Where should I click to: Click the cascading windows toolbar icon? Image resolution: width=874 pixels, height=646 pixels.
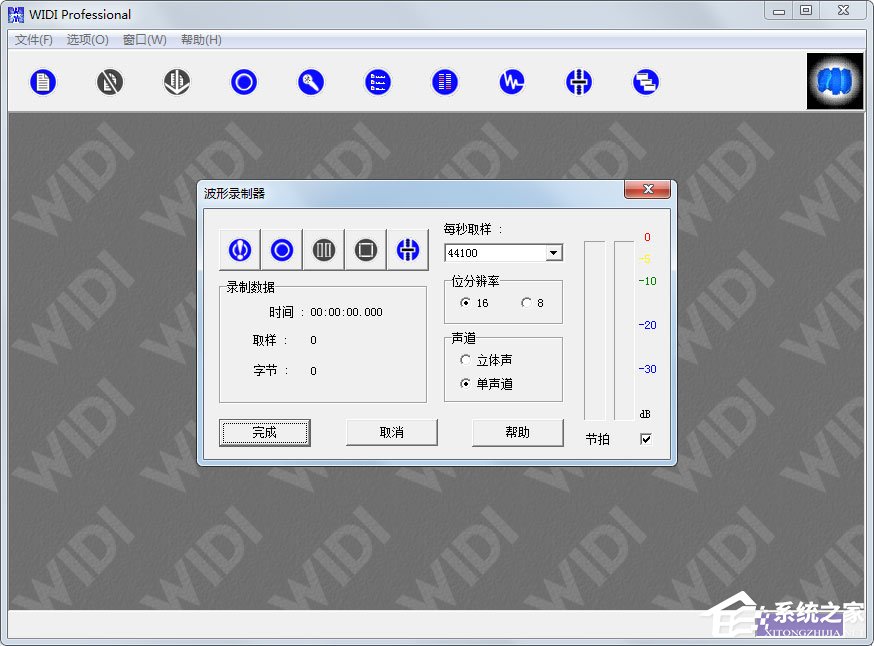coord(645,82)
